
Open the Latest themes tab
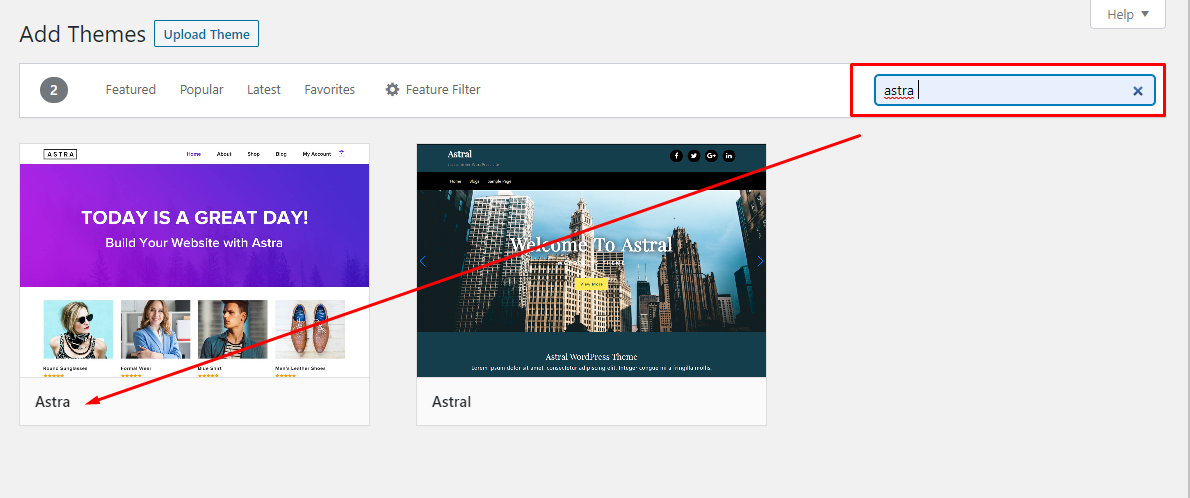[x=263, y=90]
